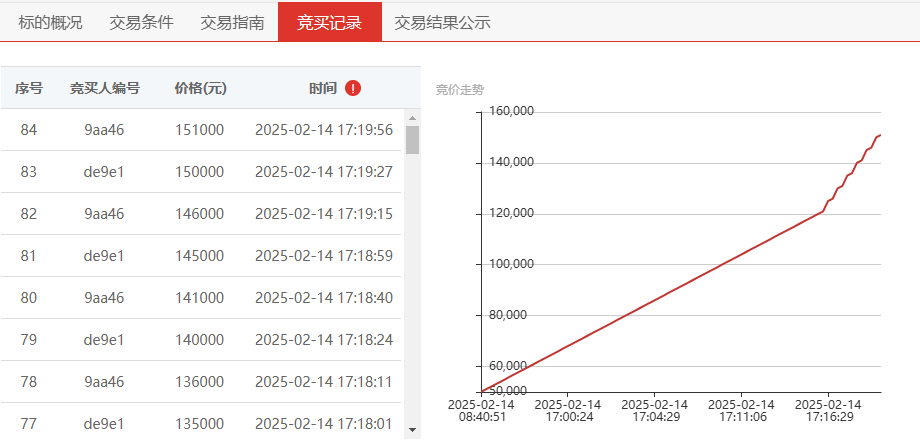This screenshot has height=440, width=920.
Task: Click the red exclamation icon beside 时间
Action: [x=353, y=88]
